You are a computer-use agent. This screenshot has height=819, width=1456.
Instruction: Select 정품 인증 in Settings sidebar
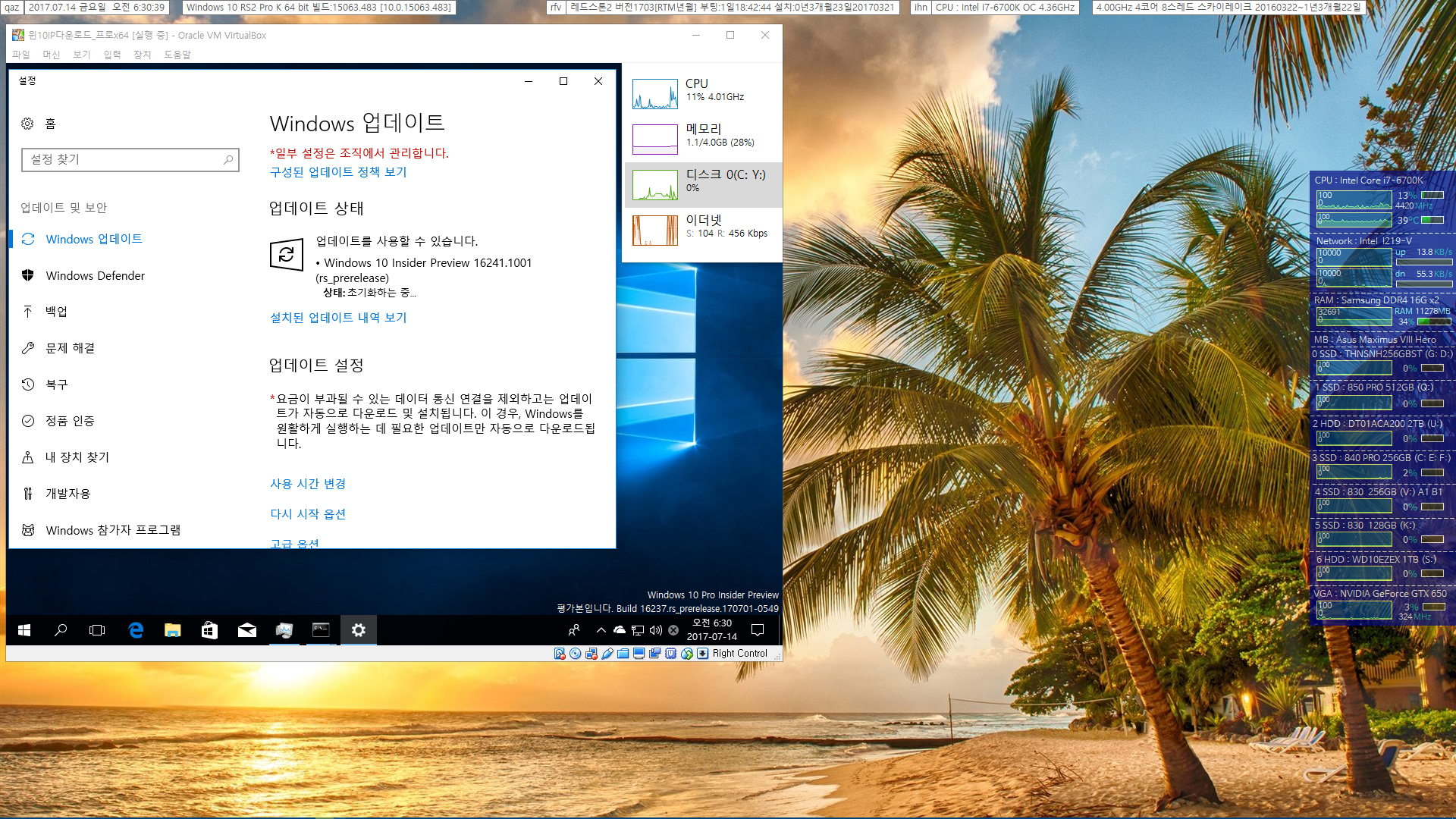click(70, 421)
